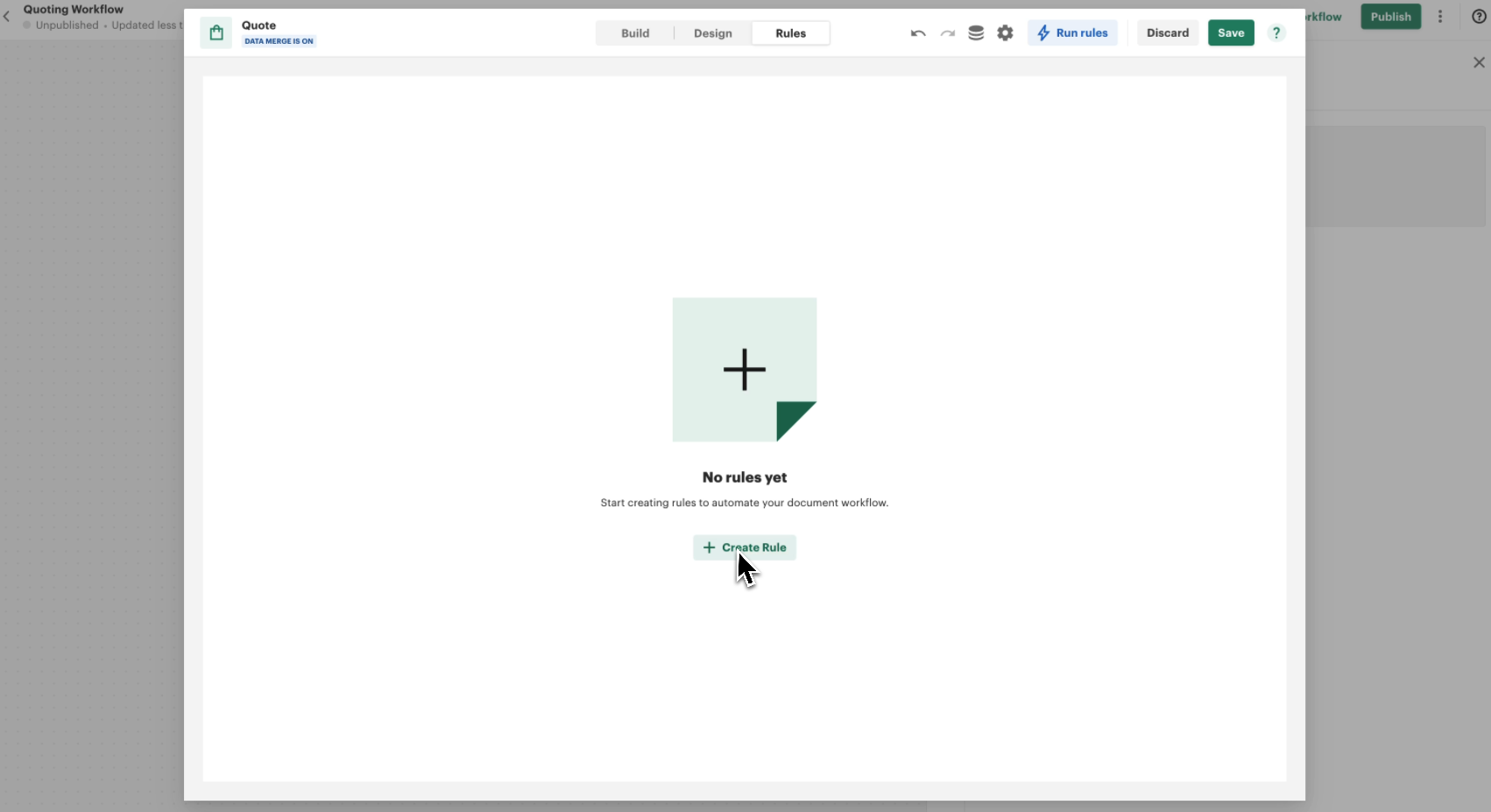Viewport: 1491px width, 812px height.
Task: Select the Rules tab
Action: pos(790,33)
